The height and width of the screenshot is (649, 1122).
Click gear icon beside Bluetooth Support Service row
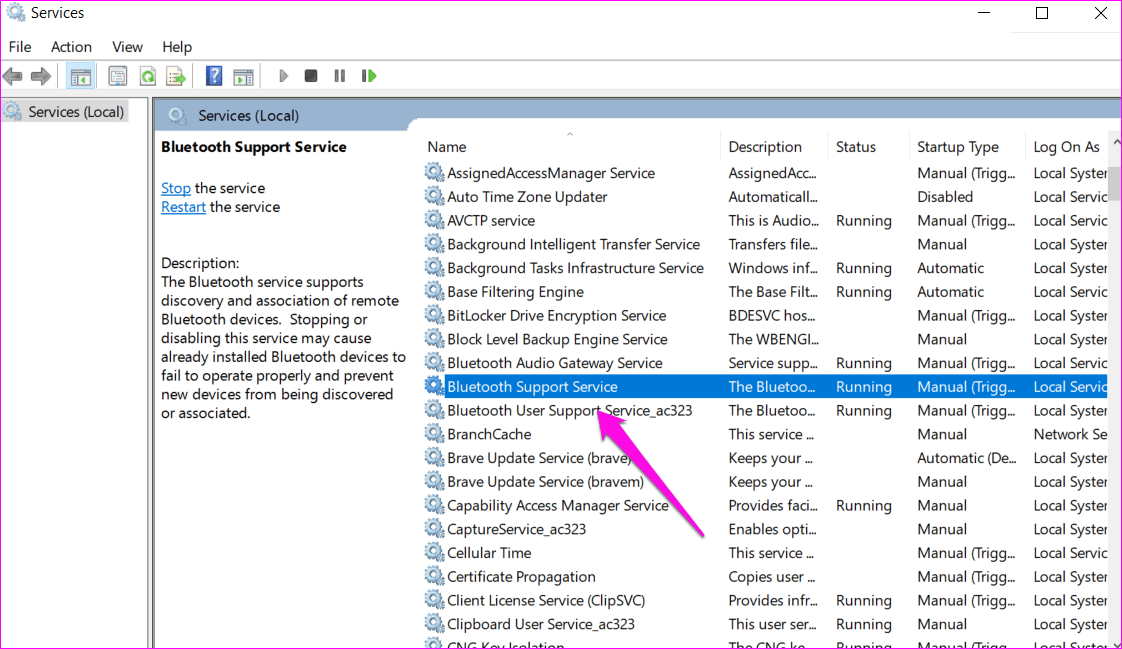pyautogui.click(x=434, y=386)
